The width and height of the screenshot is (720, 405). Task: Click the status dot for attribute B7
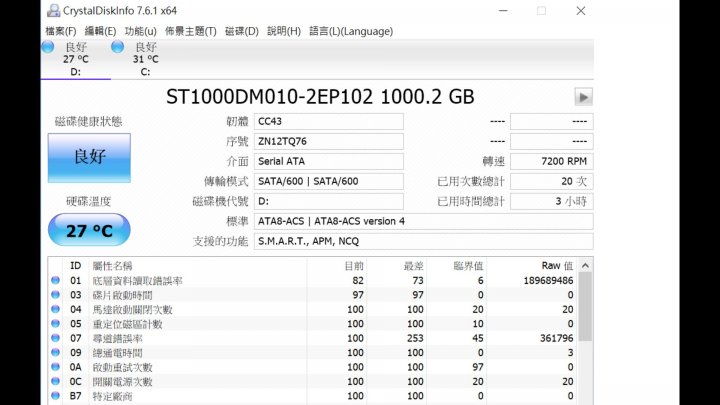click(56, 395)
